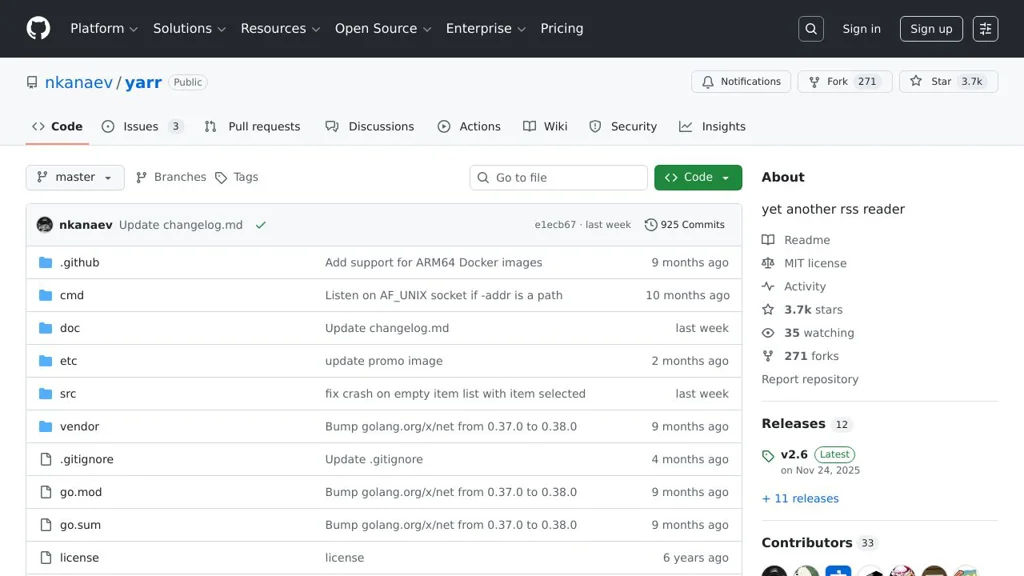The height and width of the screenshot is (576, 1024).
Task: Click the GitHub logo icon
Action: [x=38, y=28]
